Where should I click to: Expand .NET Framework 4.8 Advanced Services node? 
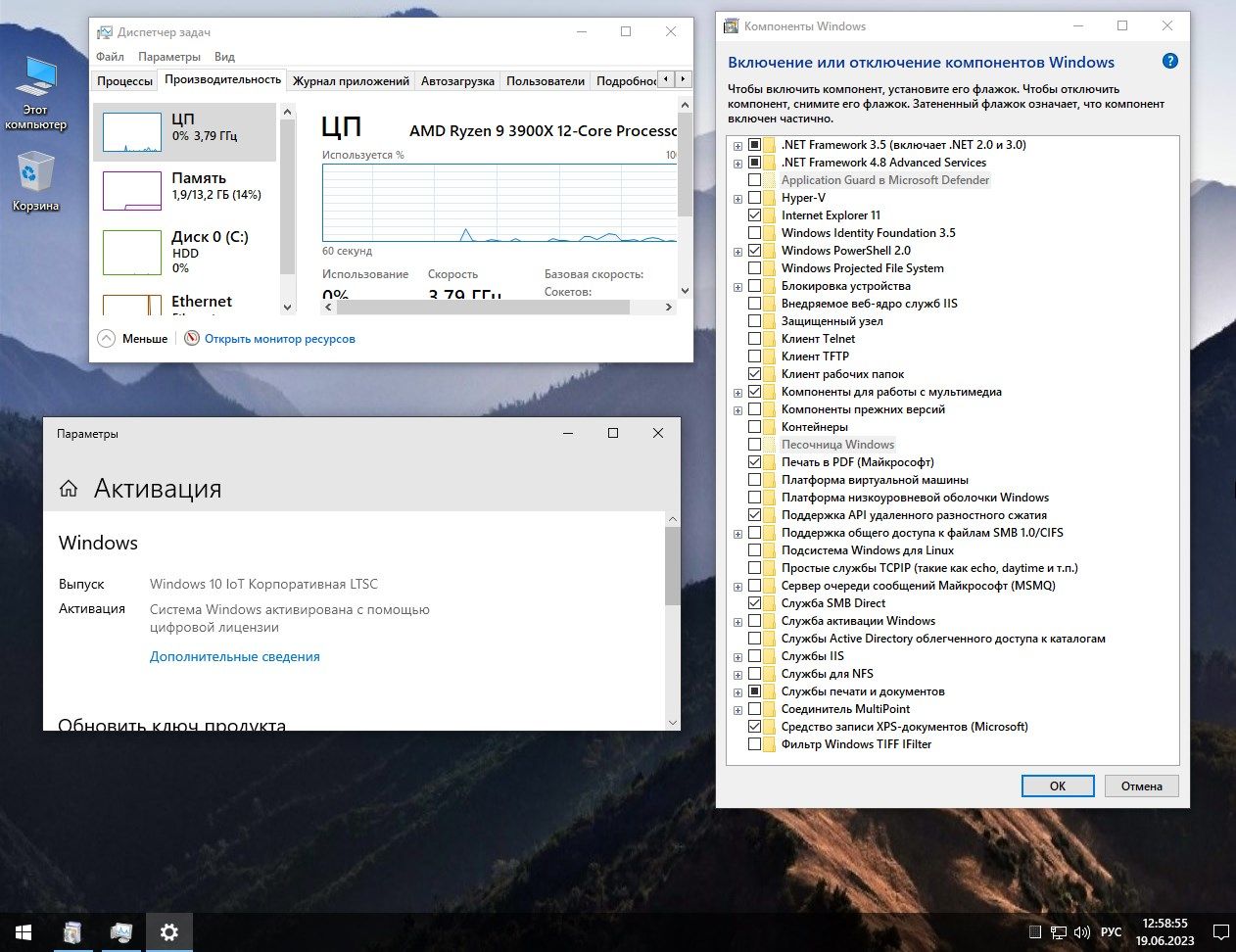pos(737,164)
